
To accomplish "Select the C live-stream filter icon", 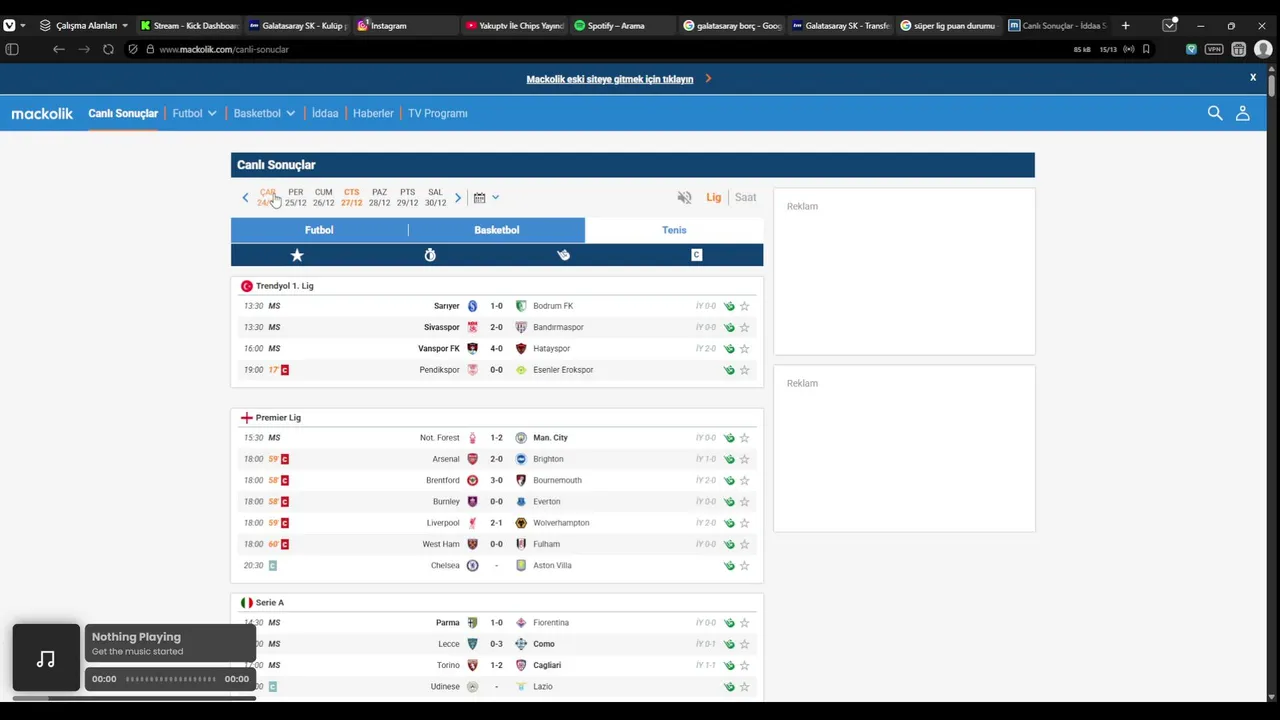I will (x=696, y=255).
